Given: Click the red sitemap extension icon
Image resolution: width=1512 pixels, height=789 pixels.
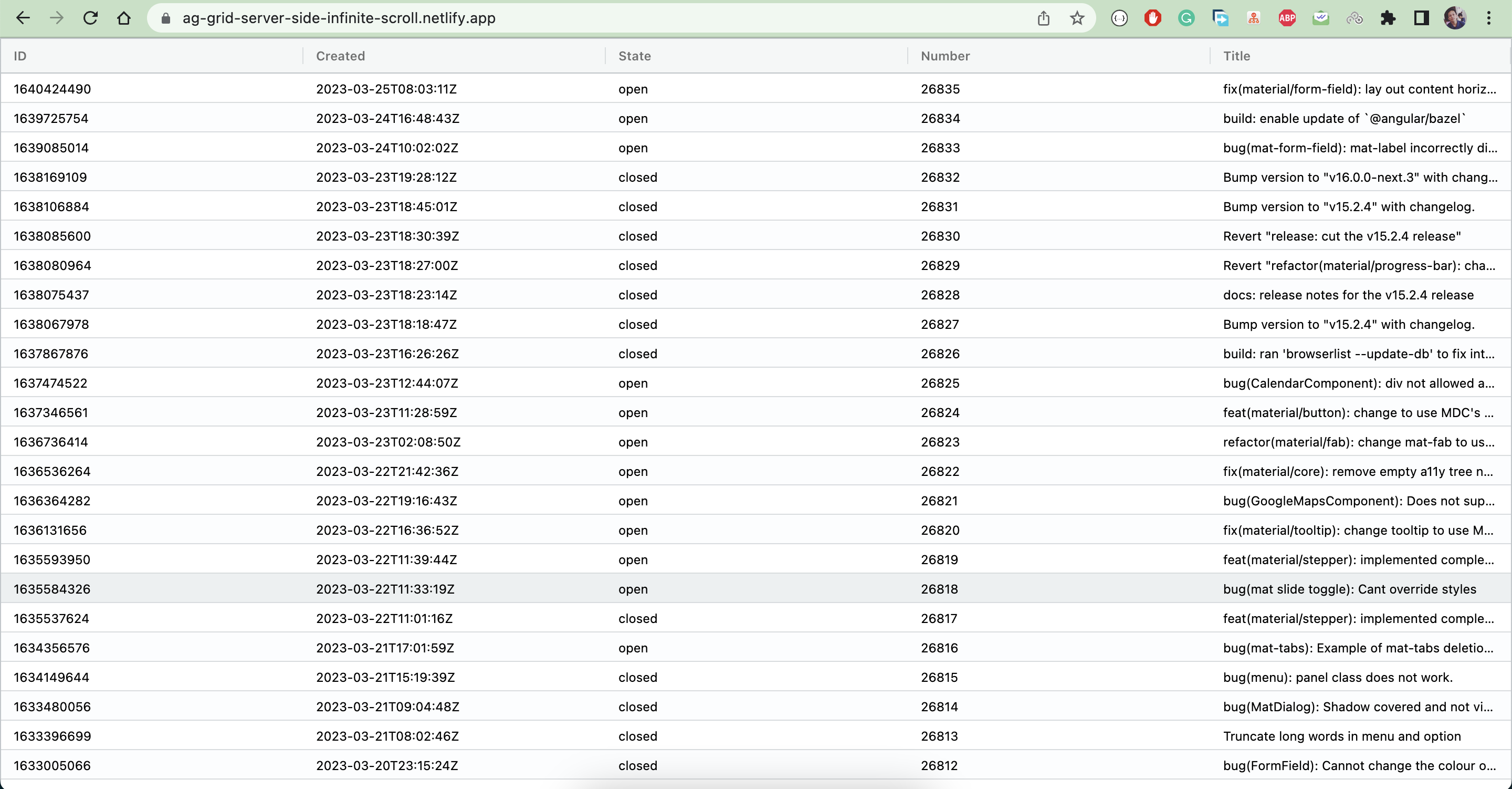Looking at the screenshot, I should (x=1253, y=18).
